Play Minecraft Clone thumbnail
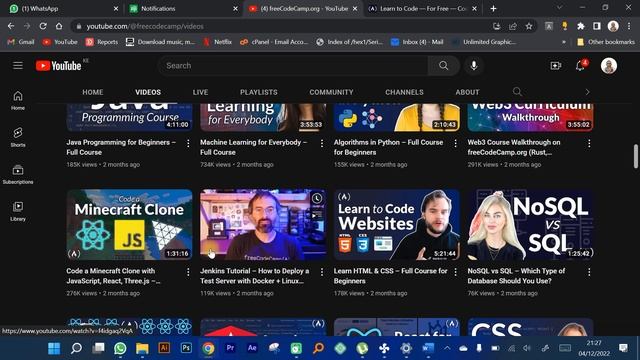 [129, 224]
